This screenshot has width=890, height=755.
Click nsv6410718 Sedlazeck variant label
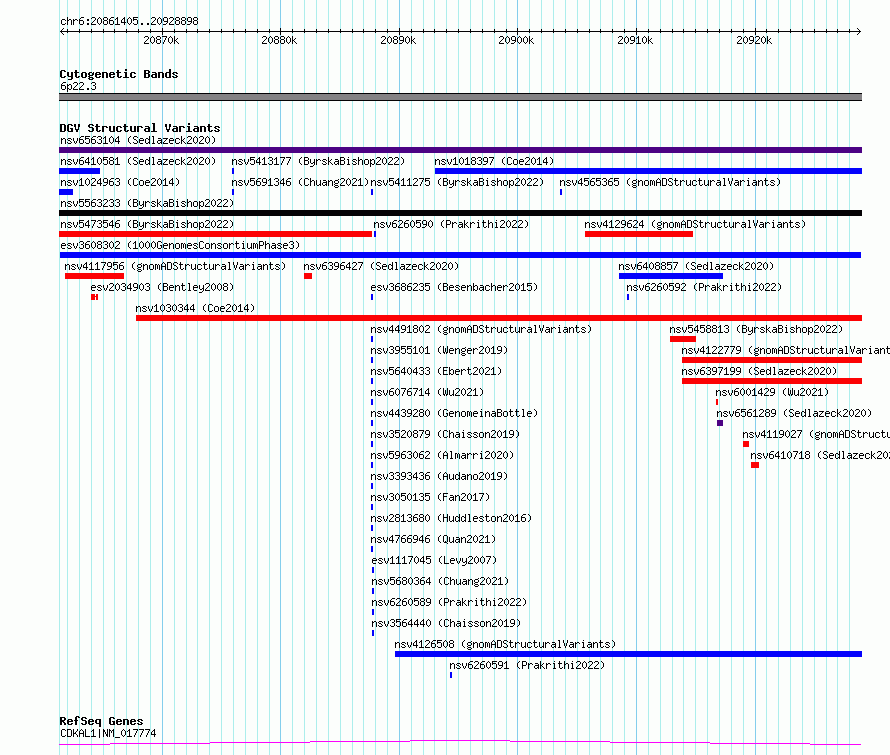820,455
